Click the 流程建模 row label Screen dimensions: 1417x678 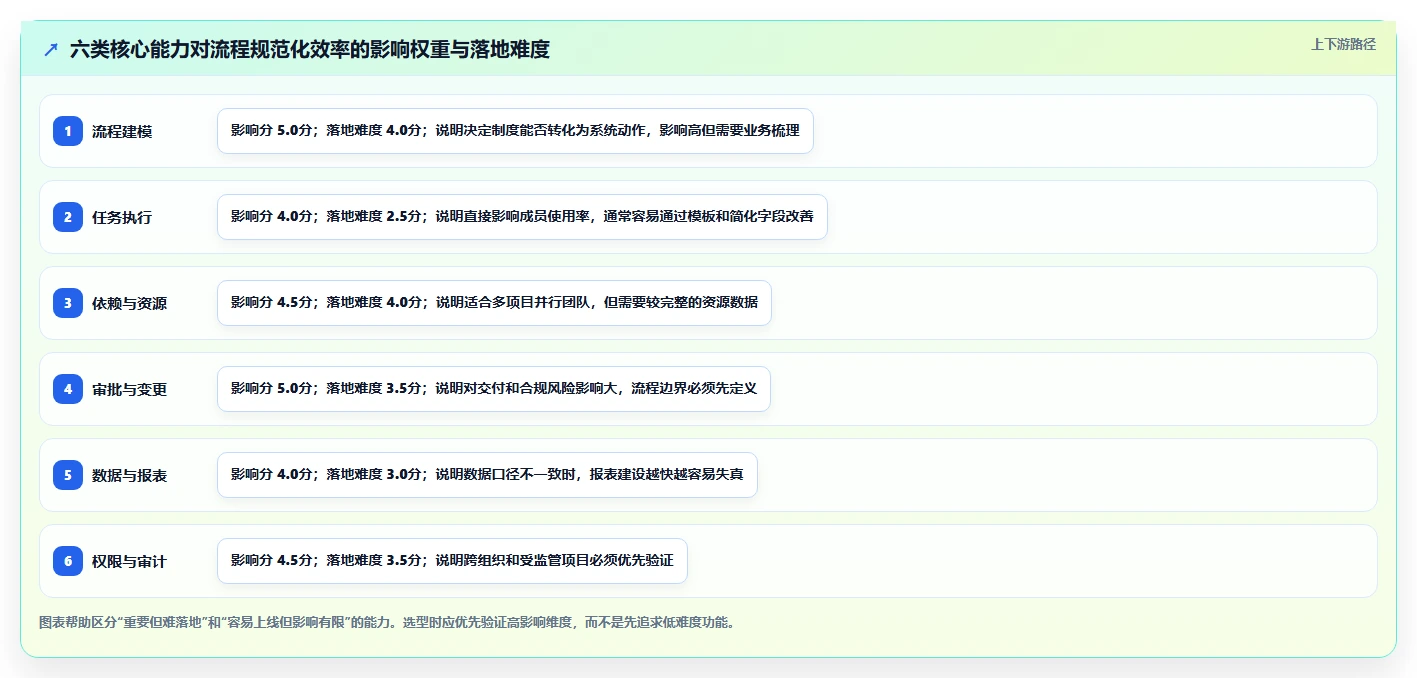(122, 131)
